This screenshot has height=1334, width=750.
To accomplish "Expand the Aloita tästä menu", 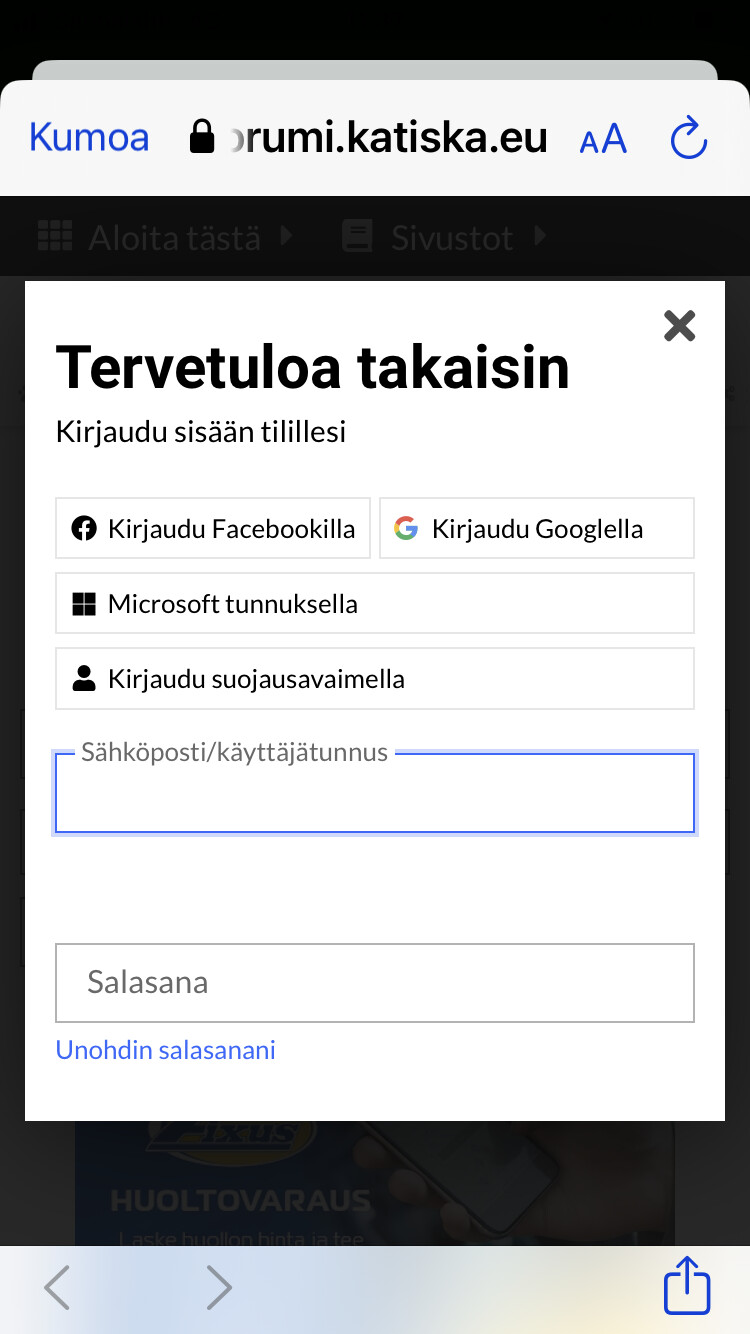I will [x=165, y=237].
